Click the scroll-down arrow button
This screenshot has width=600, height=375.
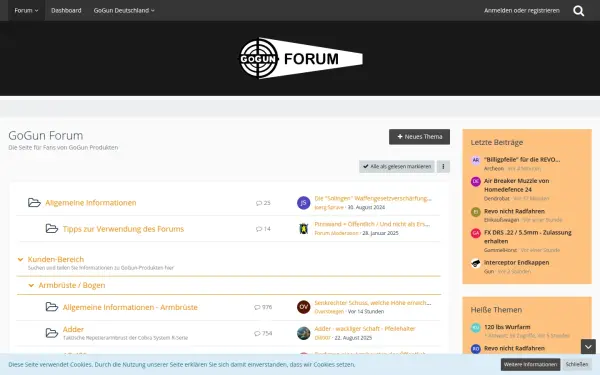point(588,347)
